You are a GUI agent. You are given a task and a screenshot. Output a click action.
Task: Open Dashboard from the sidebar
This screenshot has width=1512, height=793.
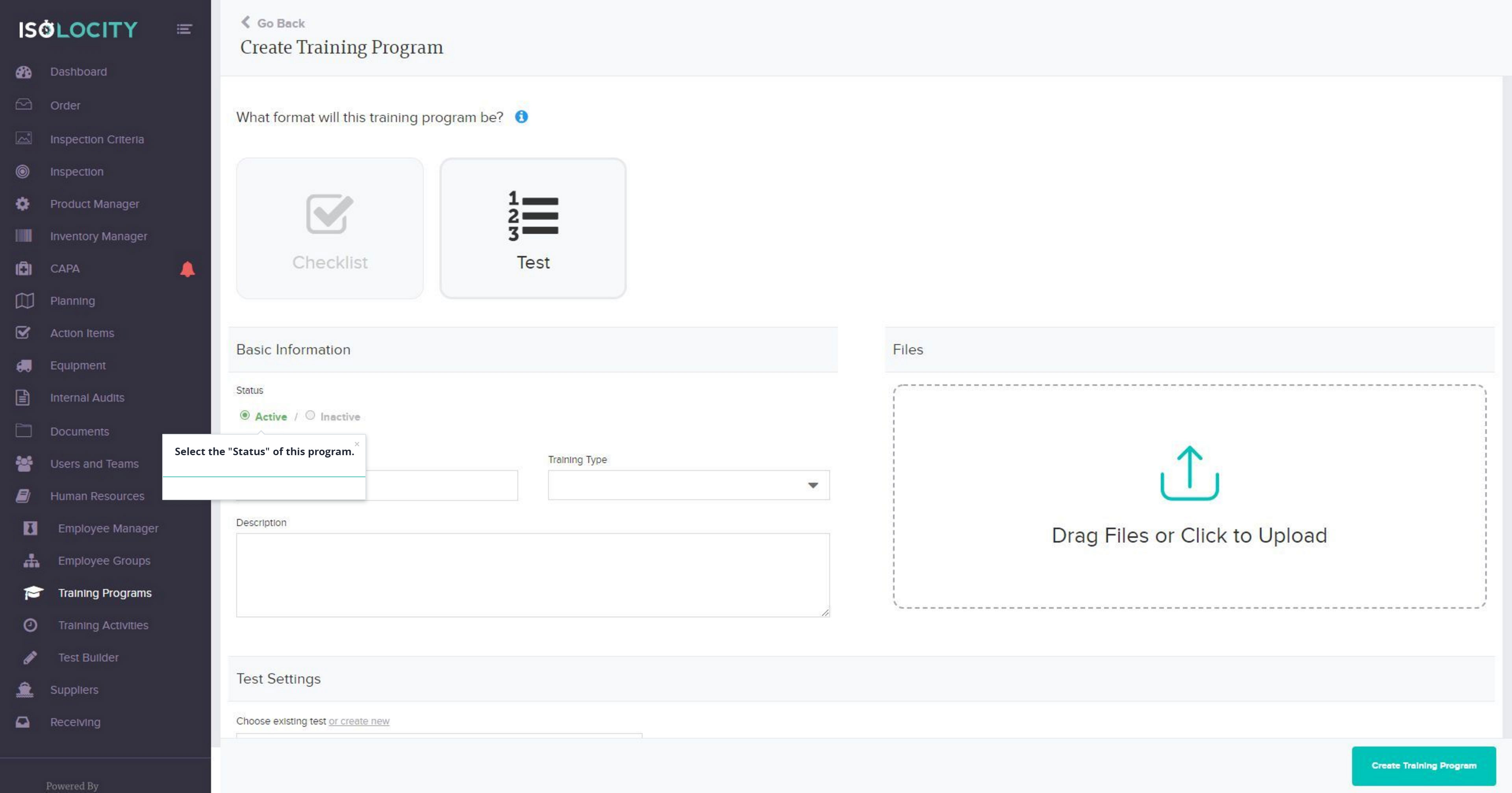[x=79, y=72]
